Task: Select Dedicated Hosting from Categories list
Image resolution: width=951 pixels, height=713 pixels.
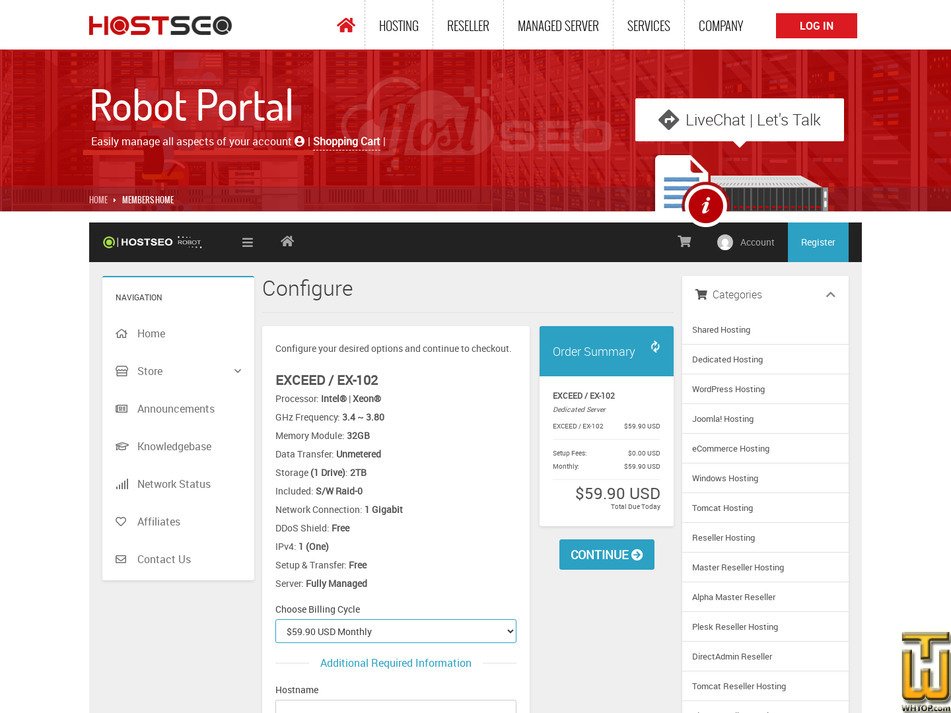Action: tap(727, 359)
